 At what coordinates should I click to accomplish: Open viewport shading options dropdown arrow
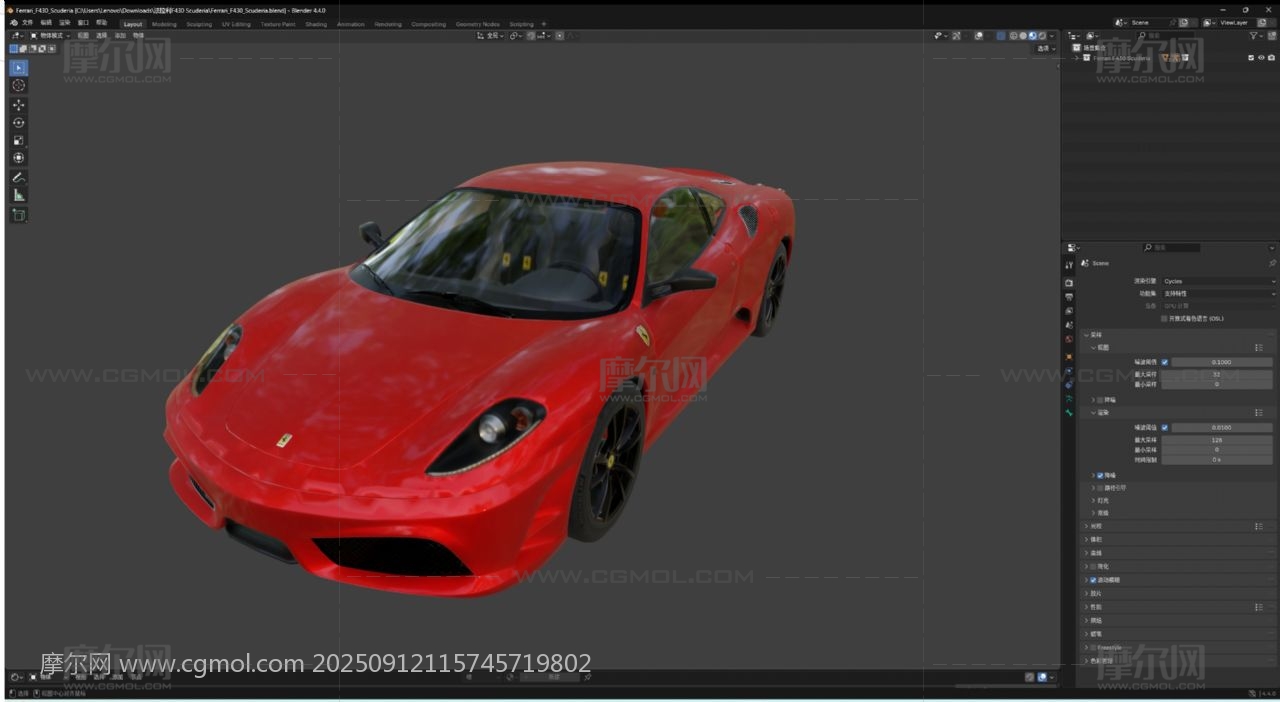[1052, 36]
